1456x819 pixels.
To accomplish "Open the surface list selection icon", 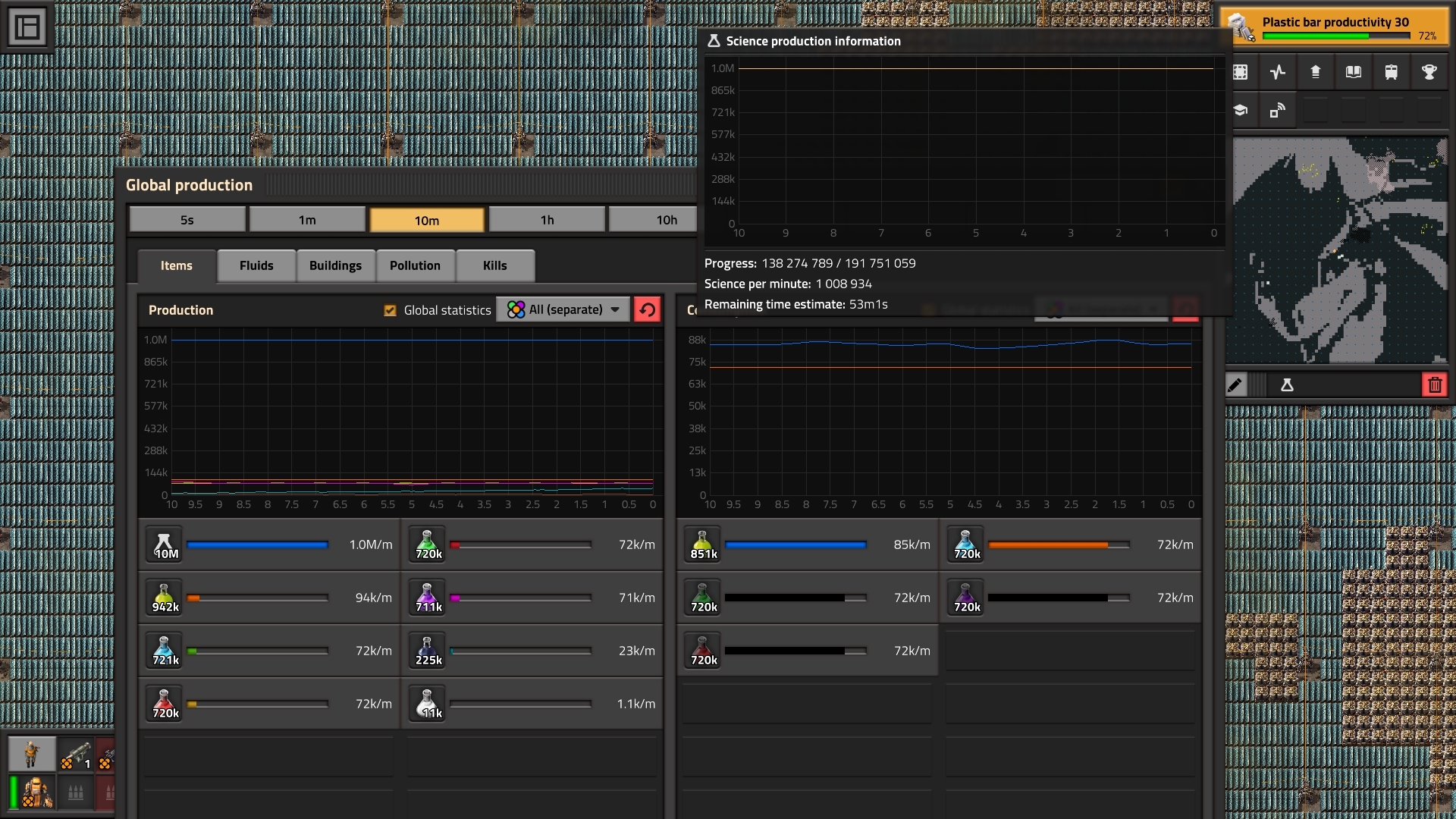I will click(1241, 72).
